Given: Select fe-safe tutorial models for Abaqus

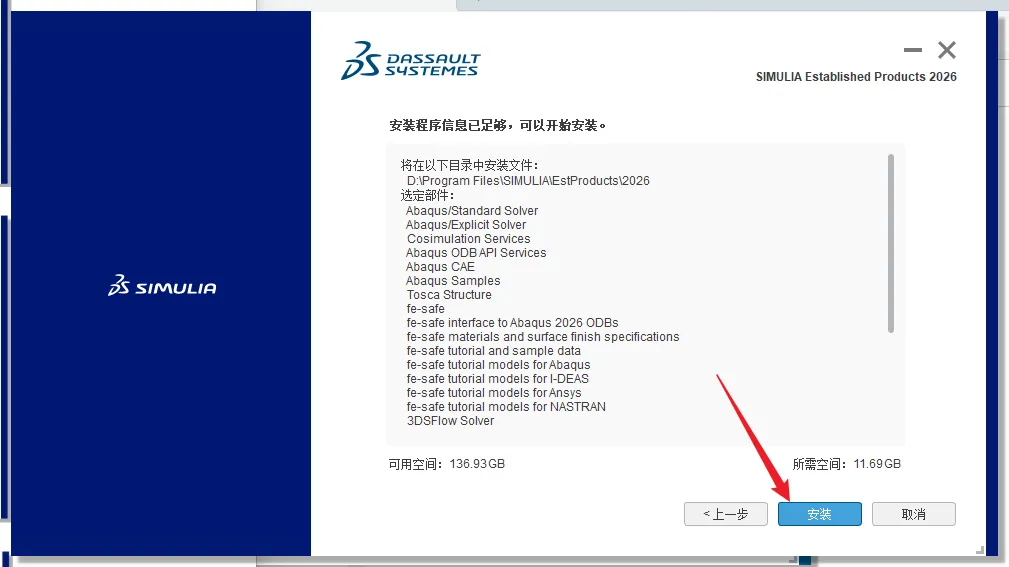Looking at the screenshot, I should [498, 365].
